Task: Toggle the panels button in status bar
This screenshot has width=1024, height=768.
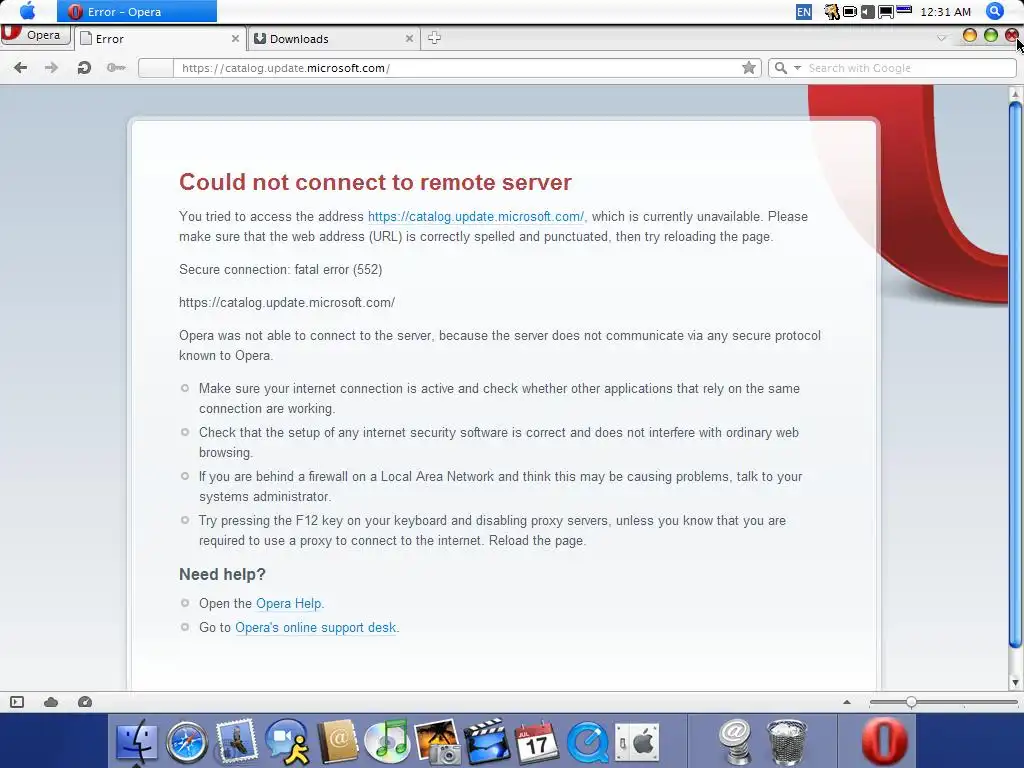Action: 17,702
